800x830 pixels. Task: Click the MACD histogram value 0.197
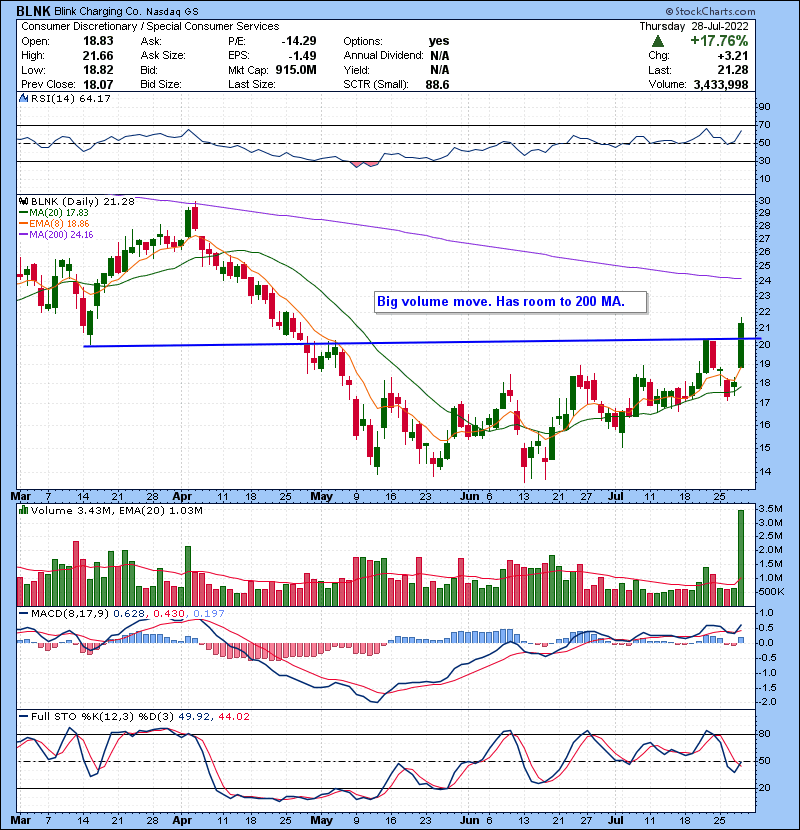[x=209, y=614]
